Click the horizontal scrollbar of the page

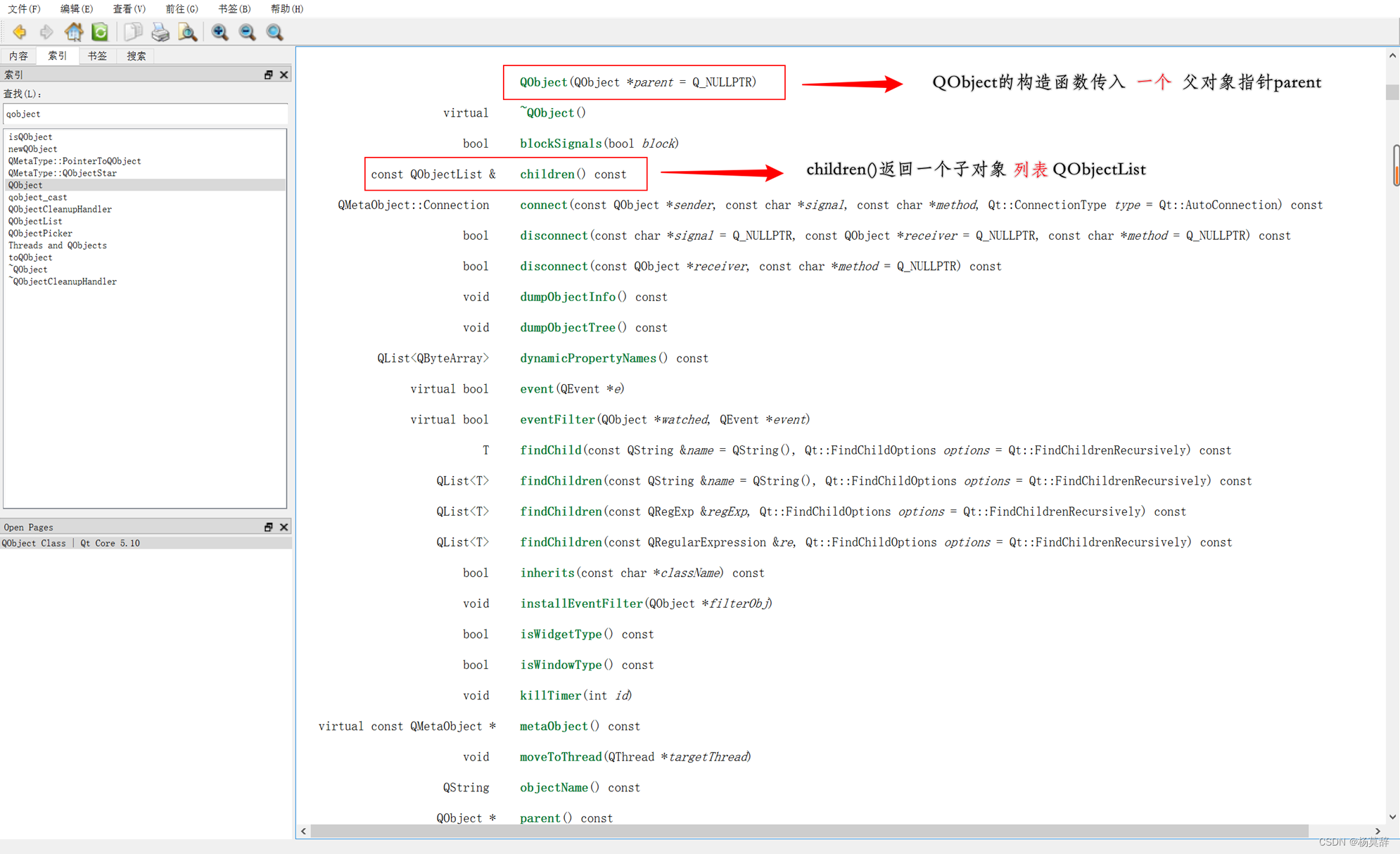(809, 831)
